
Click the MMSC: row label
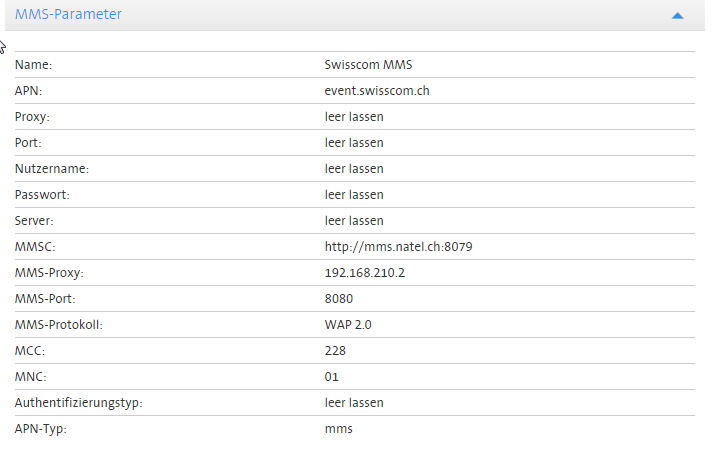click(34, 247)
